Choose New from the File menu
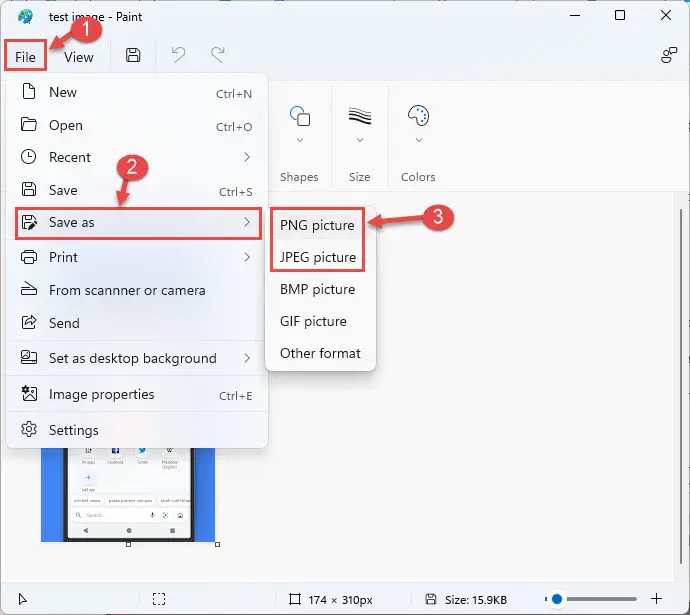Viewport: 690px width, 615px height. pyautogui.click(x=137, y=92)
